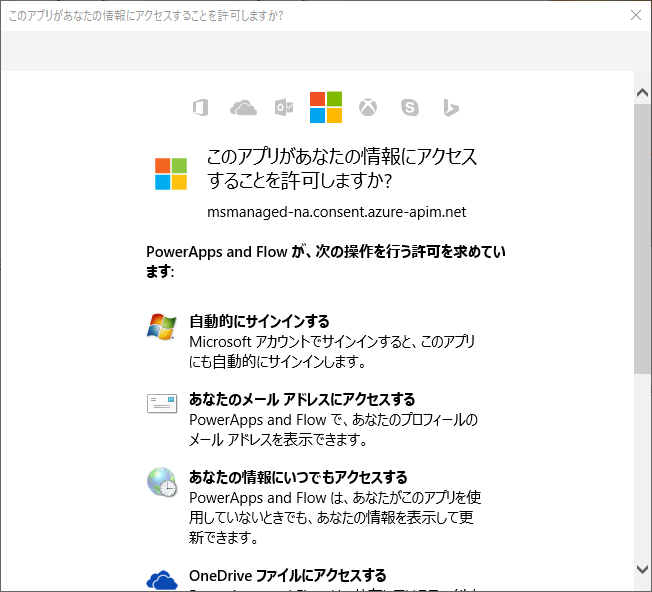652x592 pixels.
Task: Click the Microsoft アカウントでサインイン description text
Action: (332, 352)
